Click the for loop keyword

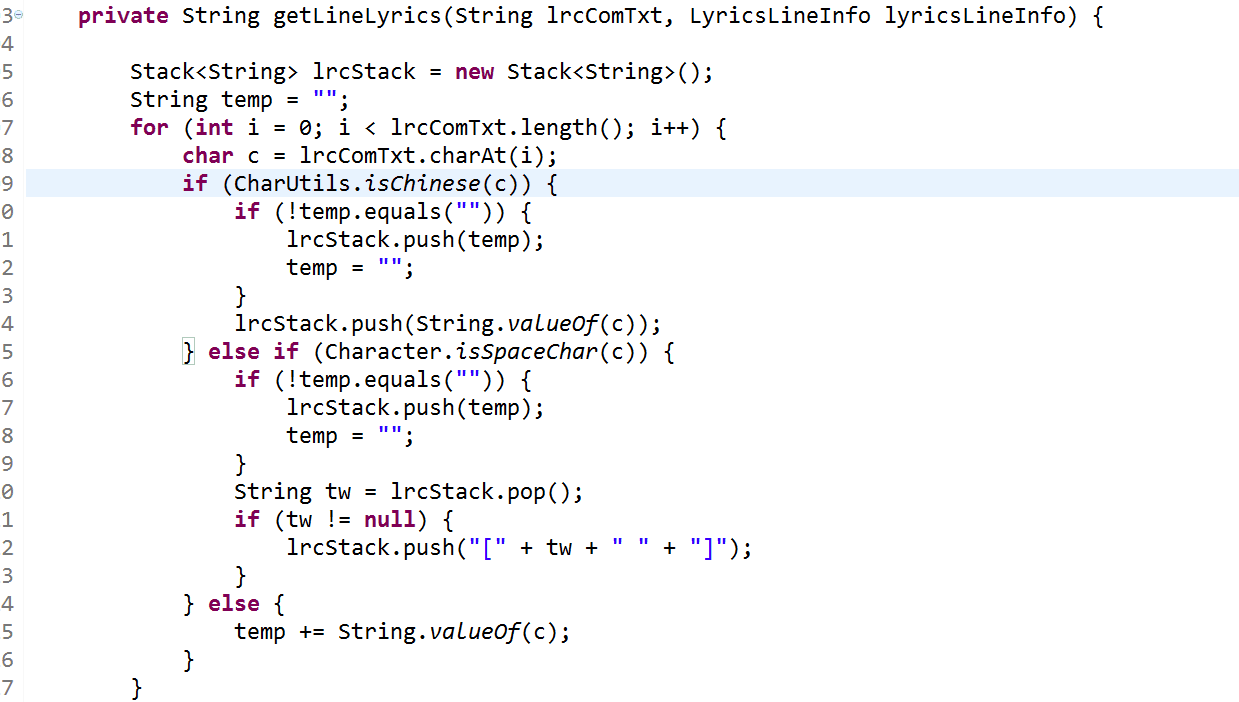(149, 129)
